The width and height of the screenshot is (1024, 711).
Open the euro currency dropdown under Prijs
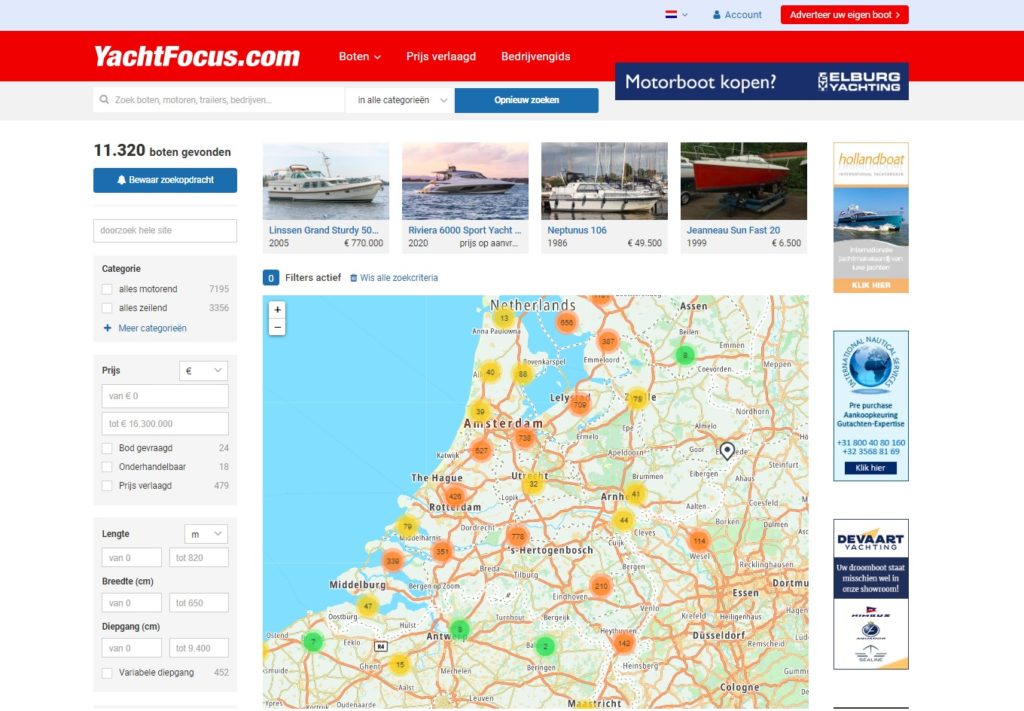[204, 371]
